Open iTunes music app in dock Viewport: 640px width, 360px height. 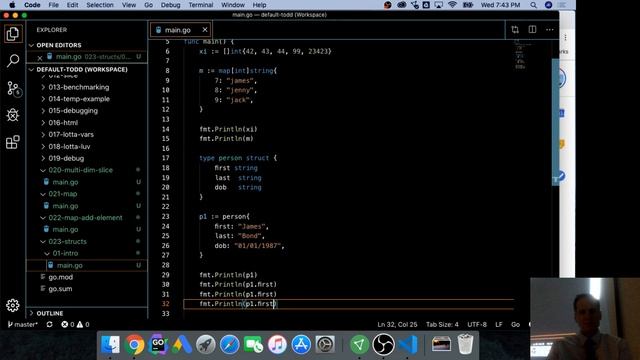click(277, 344)
